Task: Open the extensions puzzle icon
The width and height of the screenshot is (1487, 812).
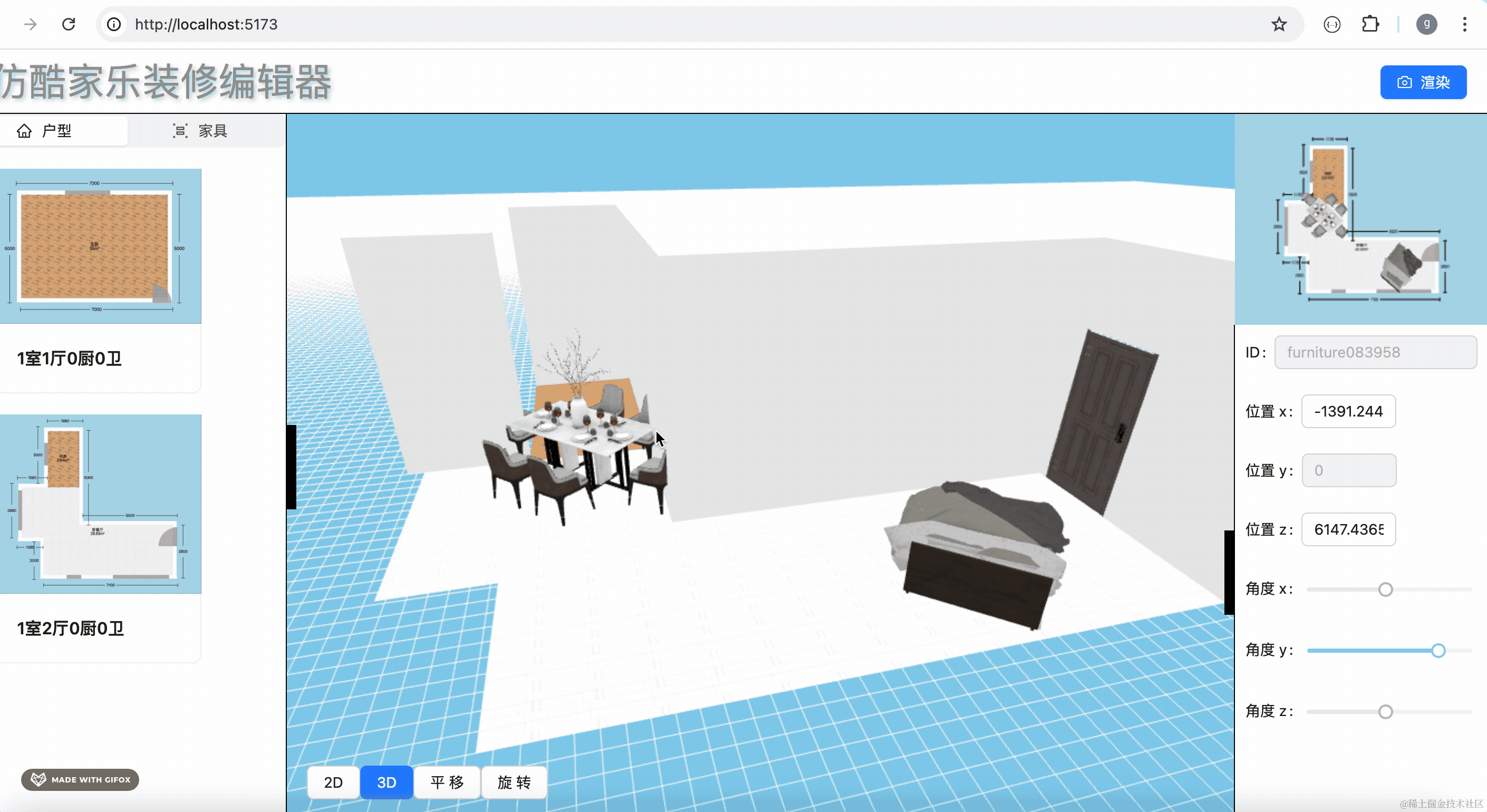Action: click(1370, 24)
